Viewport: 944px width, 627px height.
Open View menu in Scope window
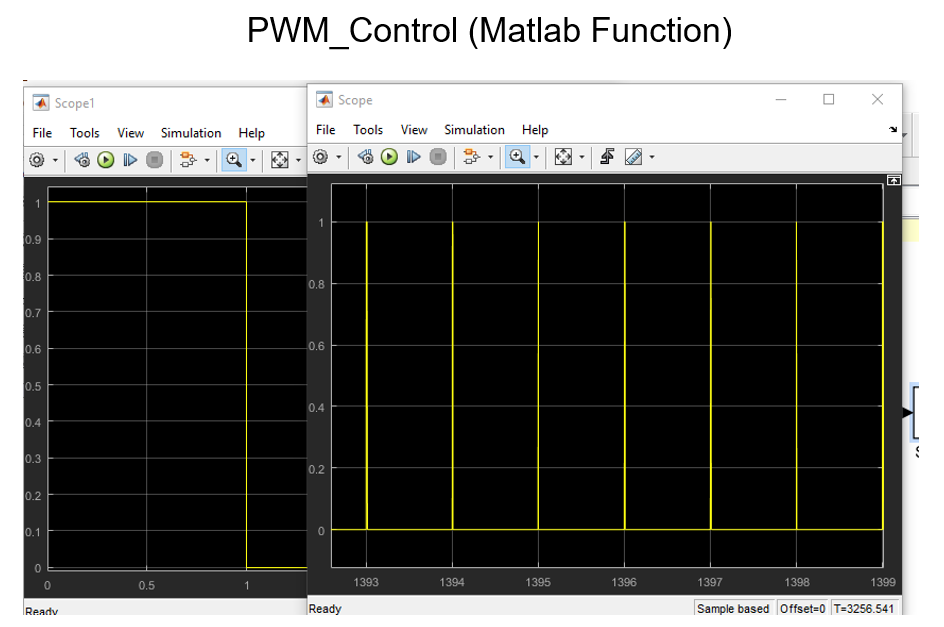tap(414, 130)
